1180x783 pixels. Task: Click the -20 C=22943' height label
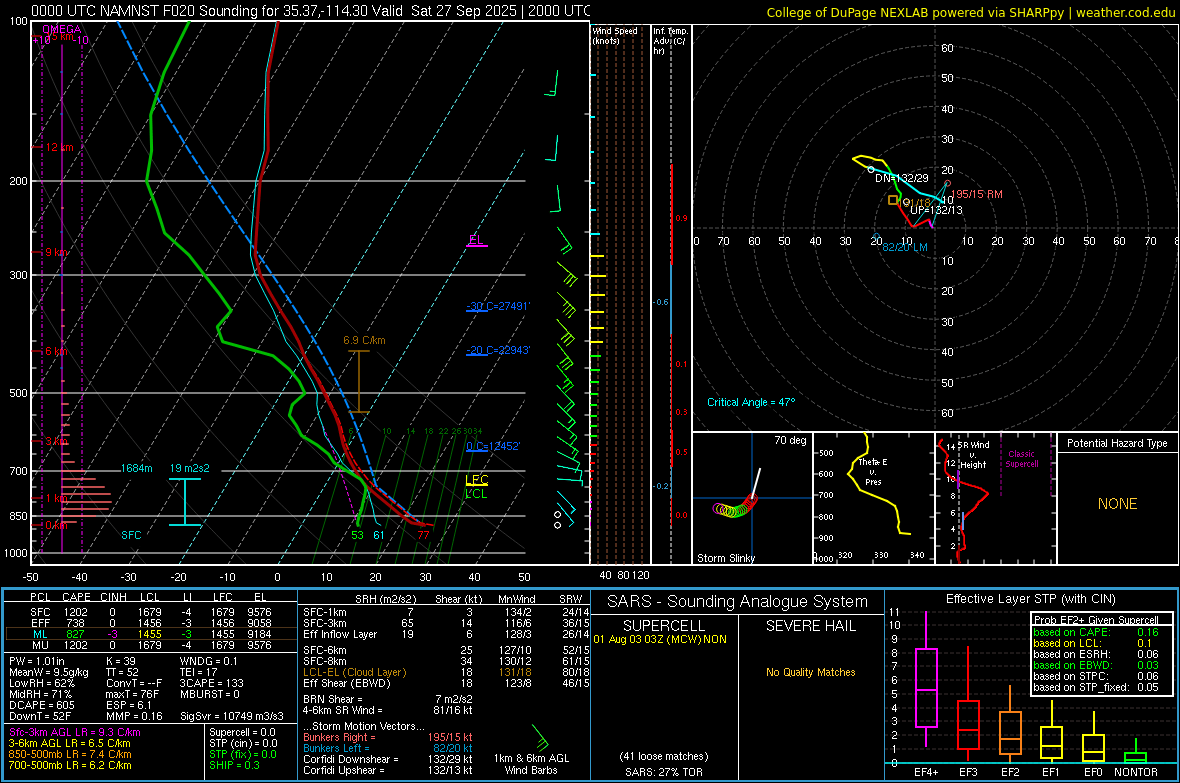coord(497,350)
